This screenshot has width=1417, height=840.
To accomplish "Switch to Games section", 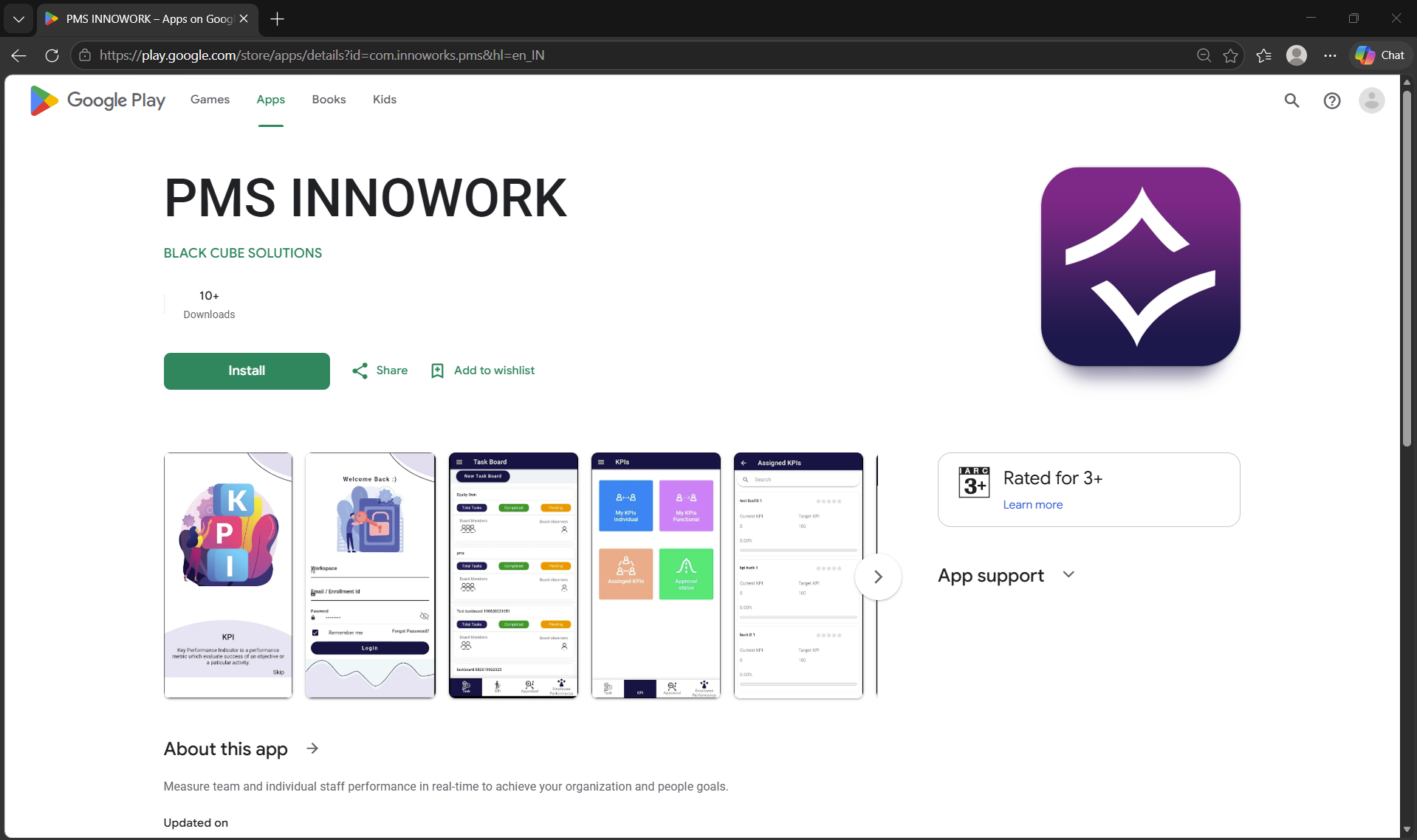I will [x=210, y=100].
